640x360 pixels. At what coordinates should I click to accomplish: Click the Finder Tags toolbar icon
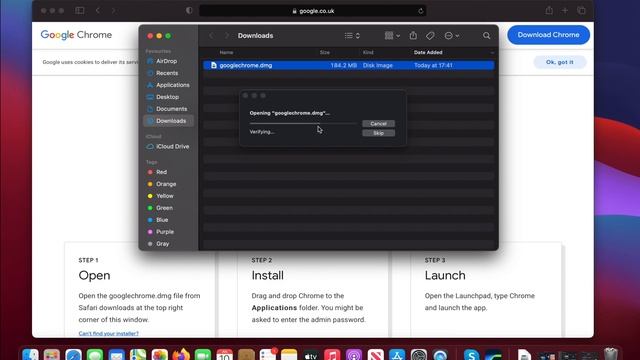click(x=430, y=36)
